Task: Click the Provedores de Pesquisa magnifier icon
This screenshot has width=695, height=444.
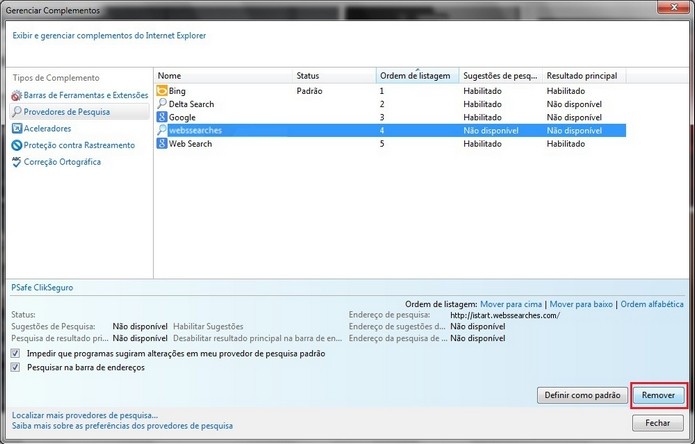Action: [x=16, y=112]
